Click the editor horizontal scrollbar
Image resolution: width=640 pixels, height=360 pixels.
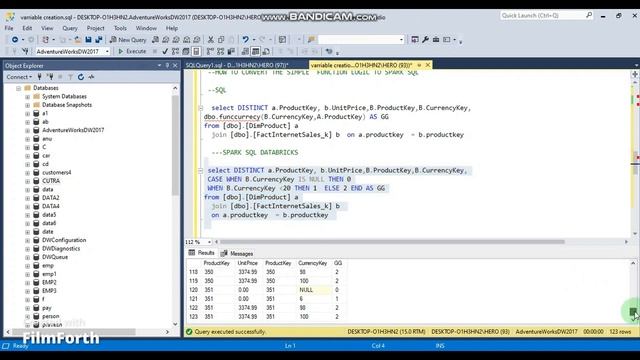[392, 242]
